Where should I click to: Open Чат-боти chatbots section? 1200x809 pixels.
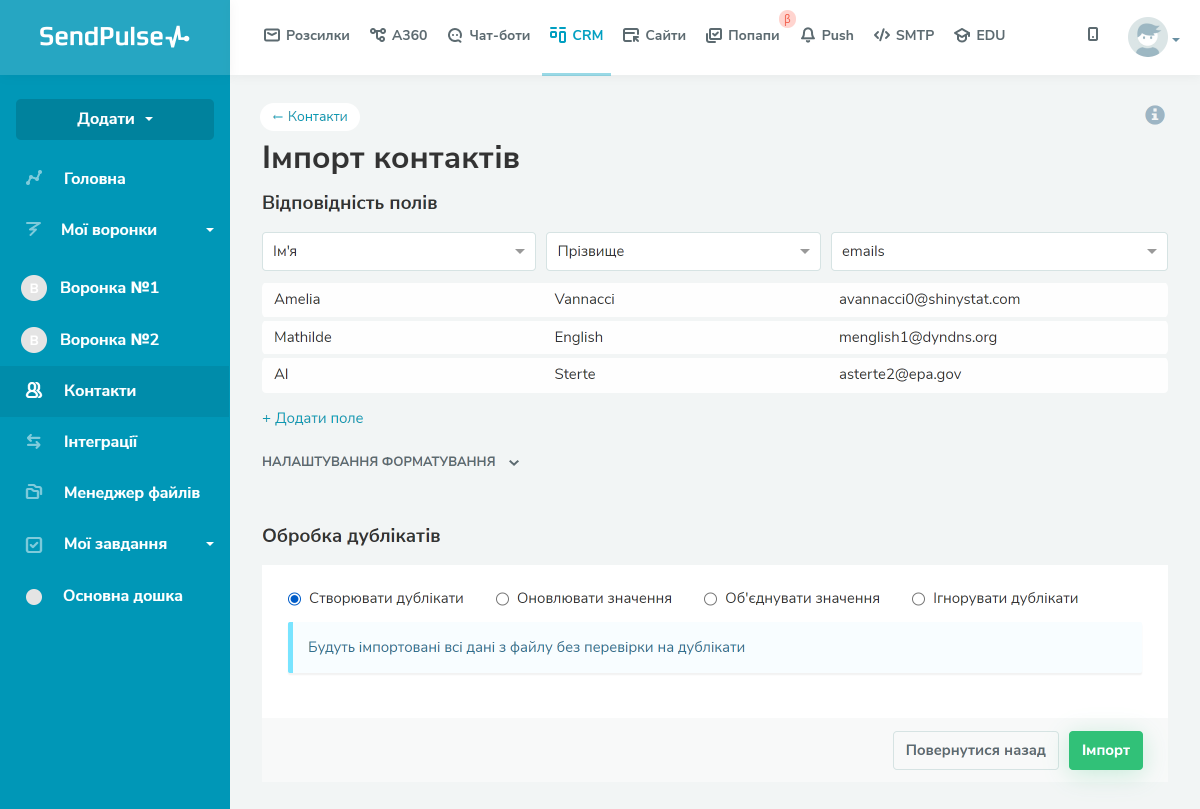[488, 35]
